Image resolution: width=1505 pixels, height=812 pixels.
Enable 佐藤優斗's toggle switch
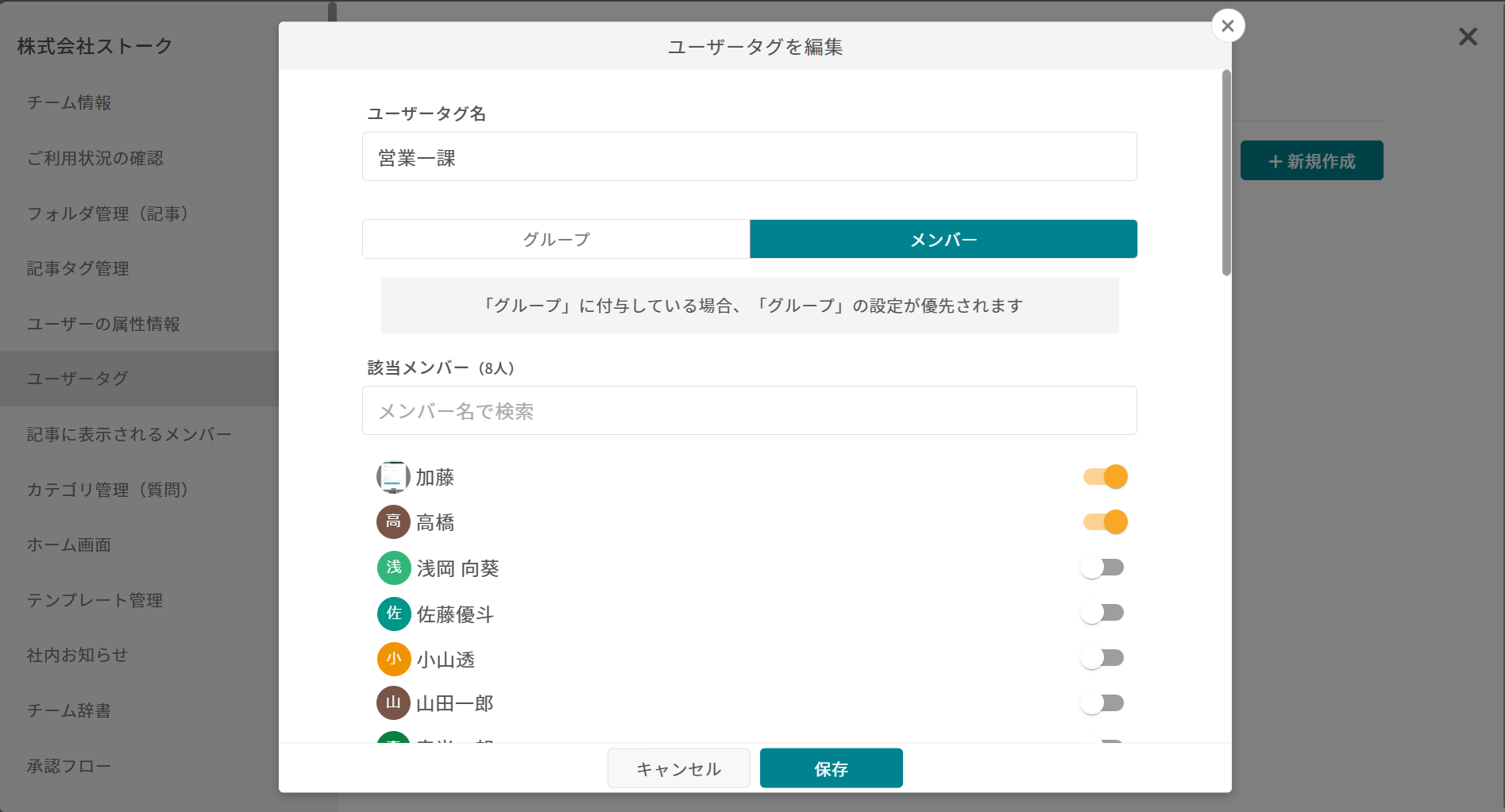tap(1103, 612)
